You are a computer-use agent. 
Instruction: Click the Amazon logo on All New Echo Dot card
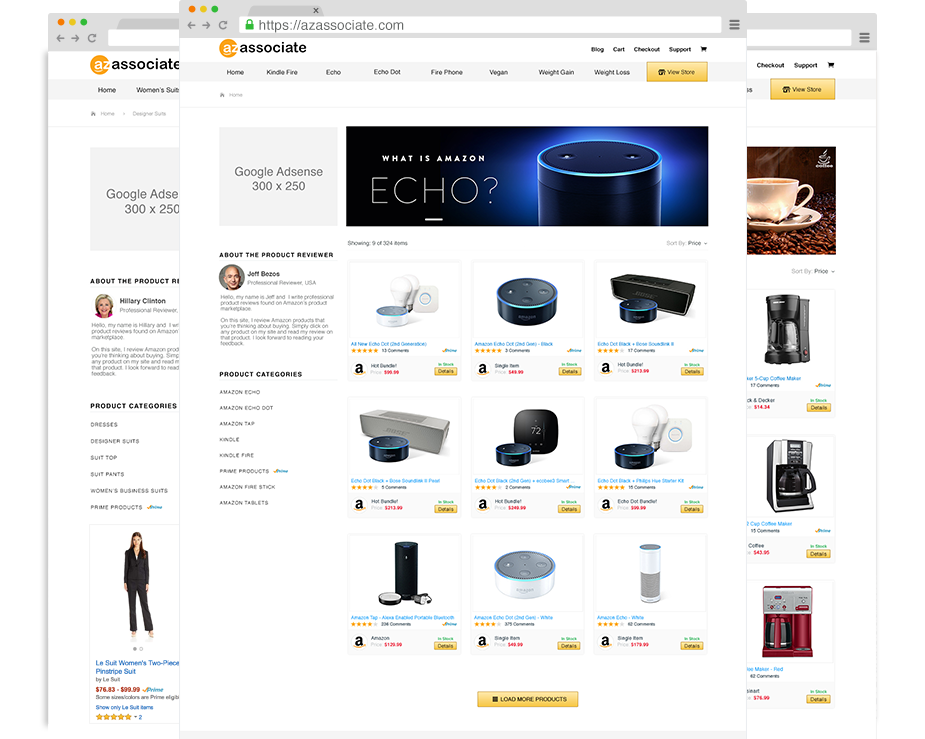tap(359, 368)
